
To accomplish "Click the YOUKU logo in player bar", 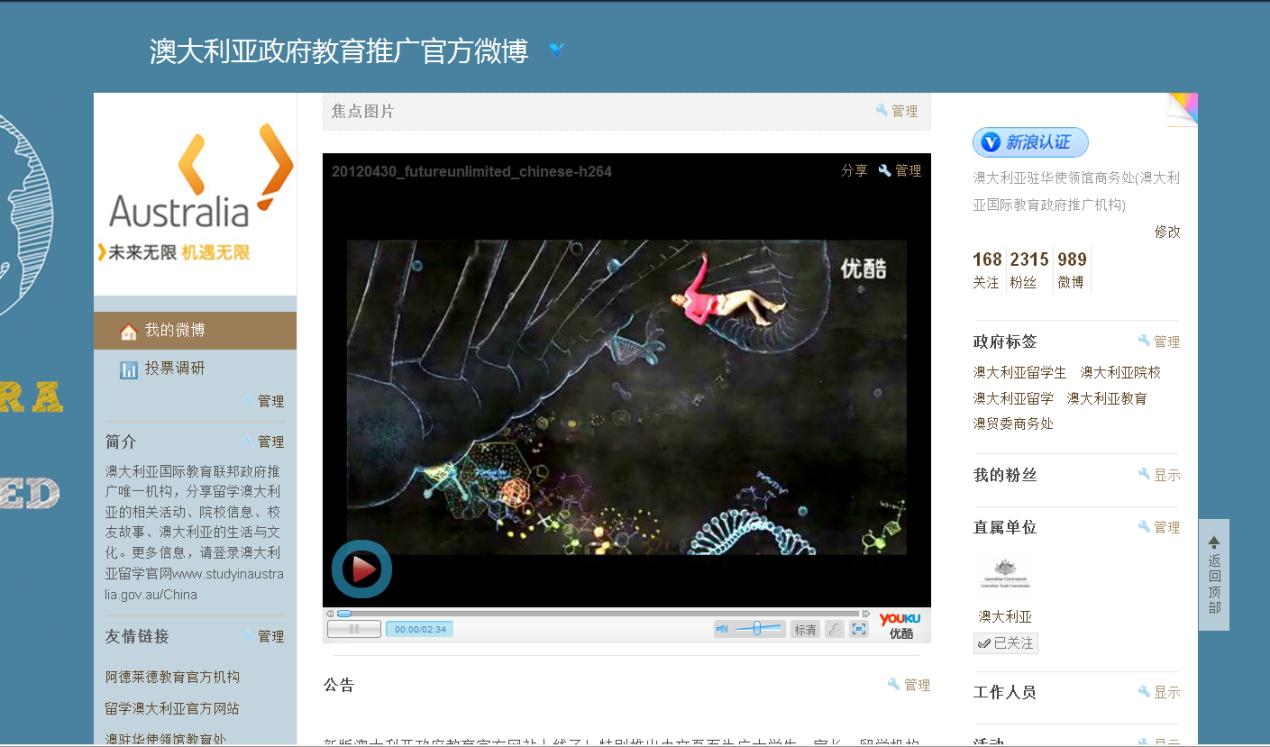I will pyautogui.click(x=900, y=625).
